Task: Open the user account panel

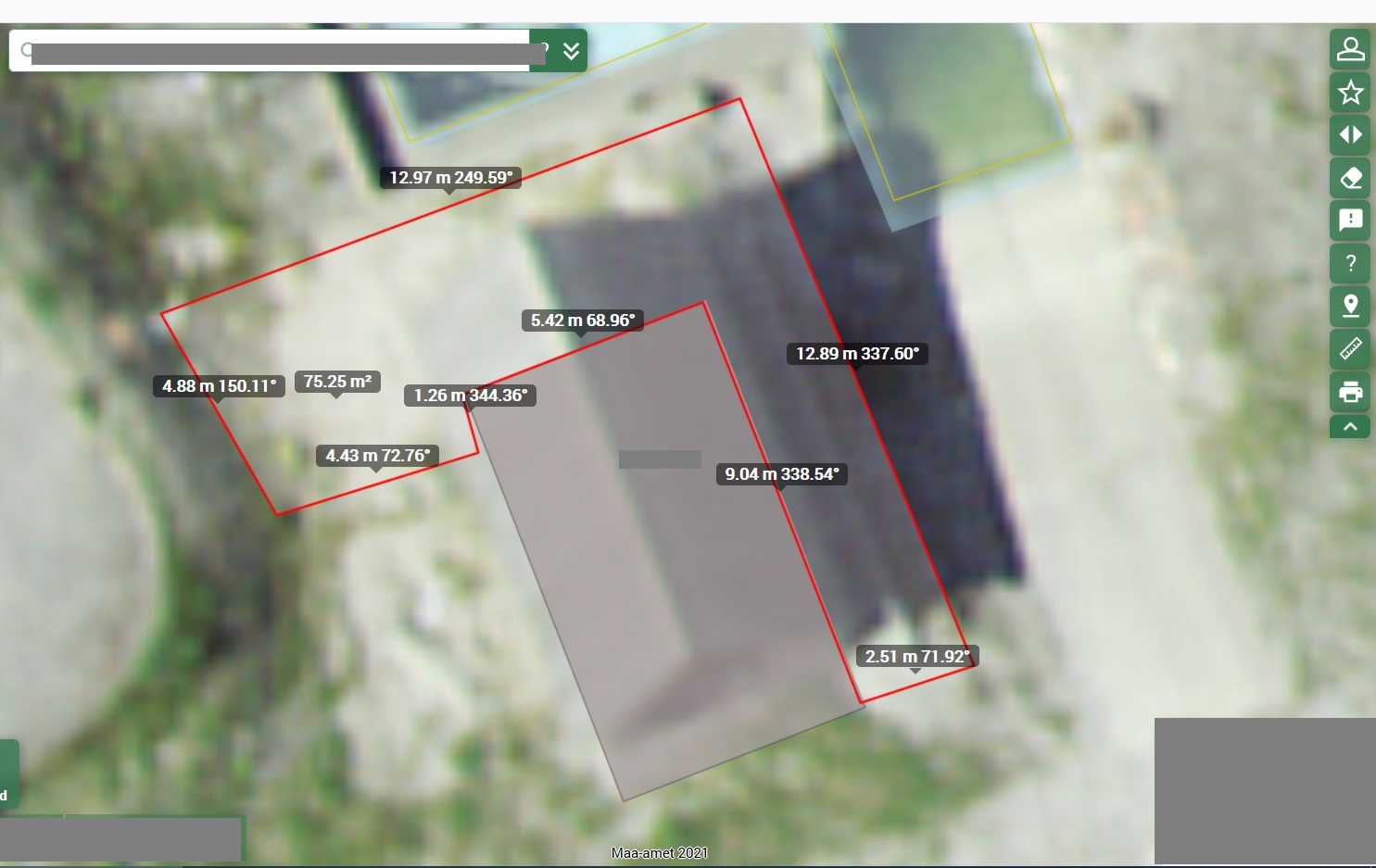Action: click(1350, 49)
